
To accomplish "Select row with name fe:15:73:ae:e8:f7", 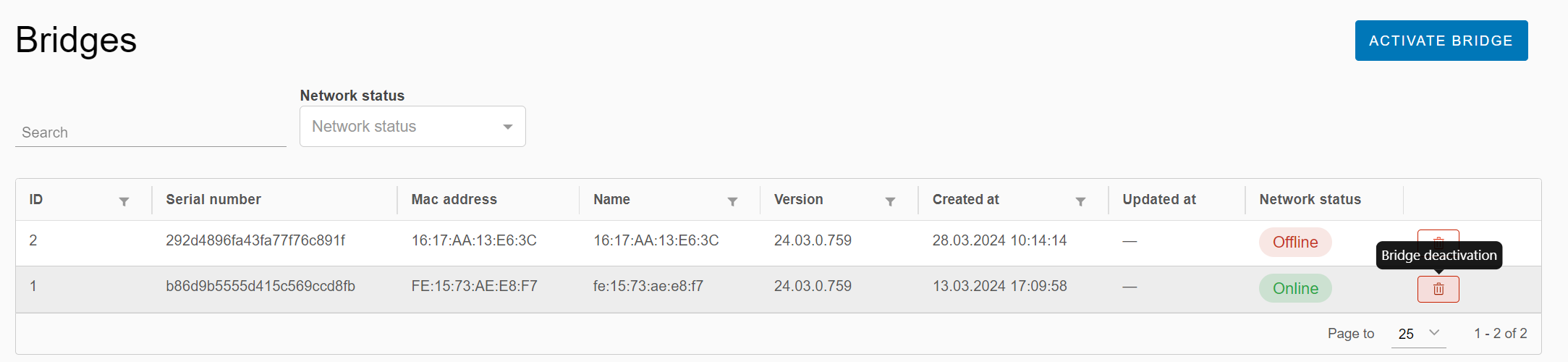I will point(648,286).
